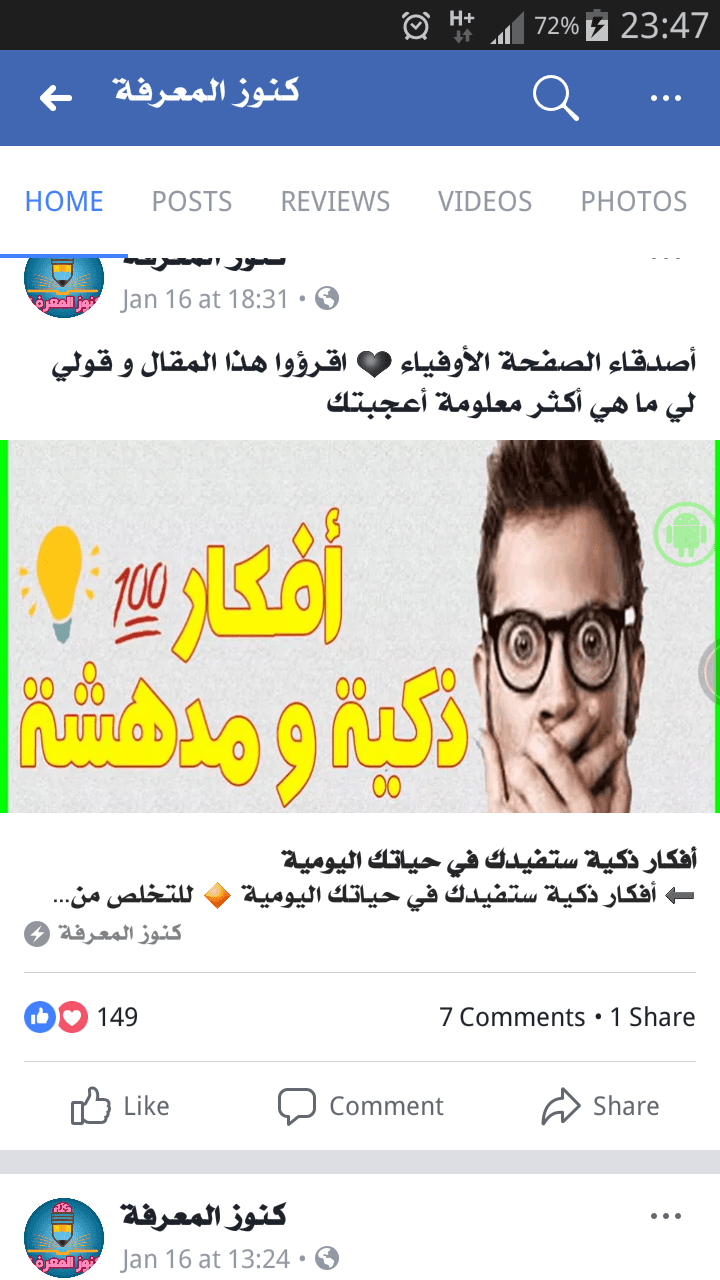The height and width of the screenshot is (1280, 720).
Task: Open page options three-dot menu in header
Action: pyautogui.click(x=665, y=98)
